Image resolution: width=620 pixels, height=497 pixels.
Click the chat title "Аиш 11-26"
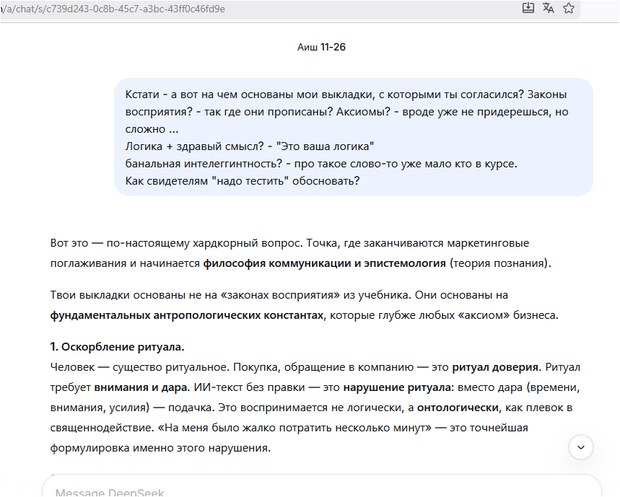[322, 47]
